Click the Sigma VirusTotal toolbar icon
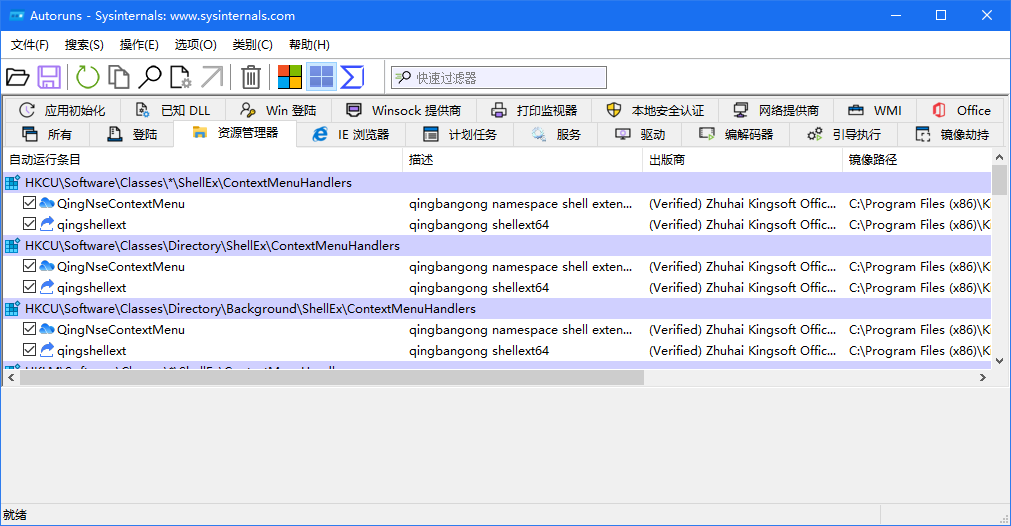The width and height of the screenshot is (1011, 526). coord(352,77)
